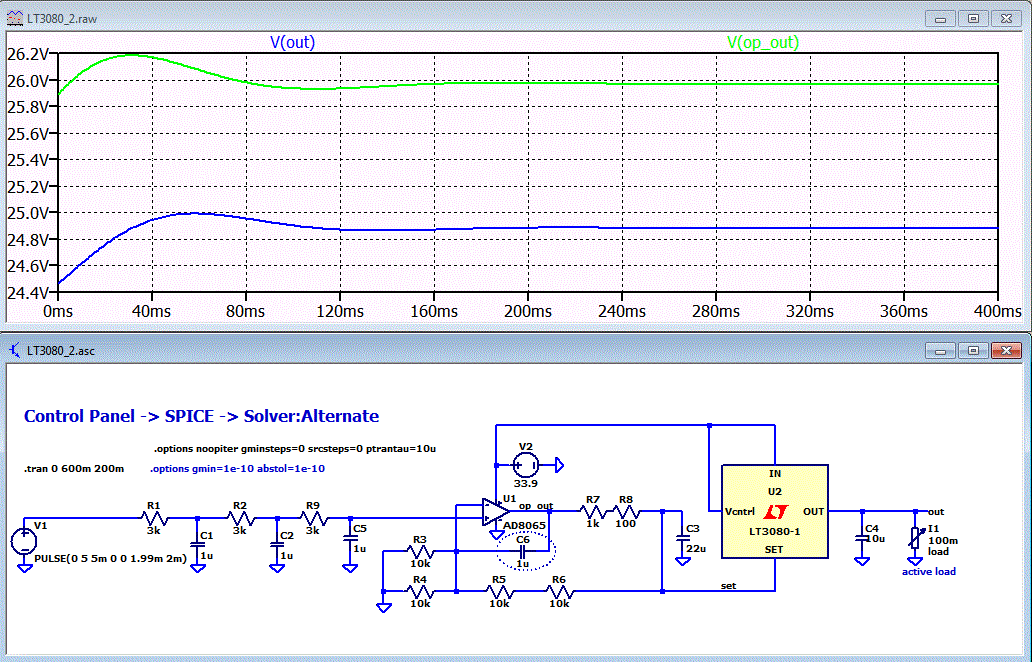Click the 25.0V label on vertical axis
This screenshot has width=1032, height=662.
click(28, 213)
